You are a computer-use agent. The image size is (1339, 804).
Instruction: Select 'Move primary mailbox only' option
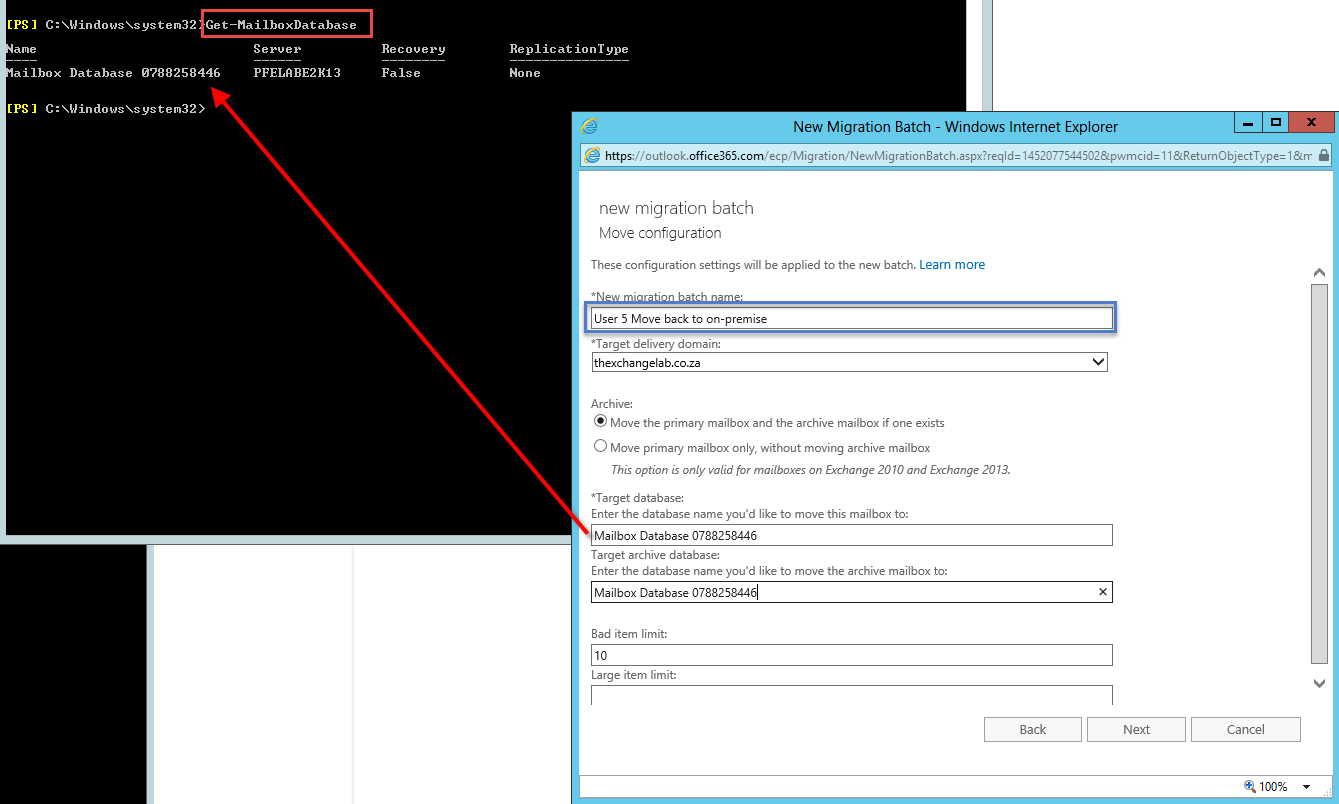600,446
